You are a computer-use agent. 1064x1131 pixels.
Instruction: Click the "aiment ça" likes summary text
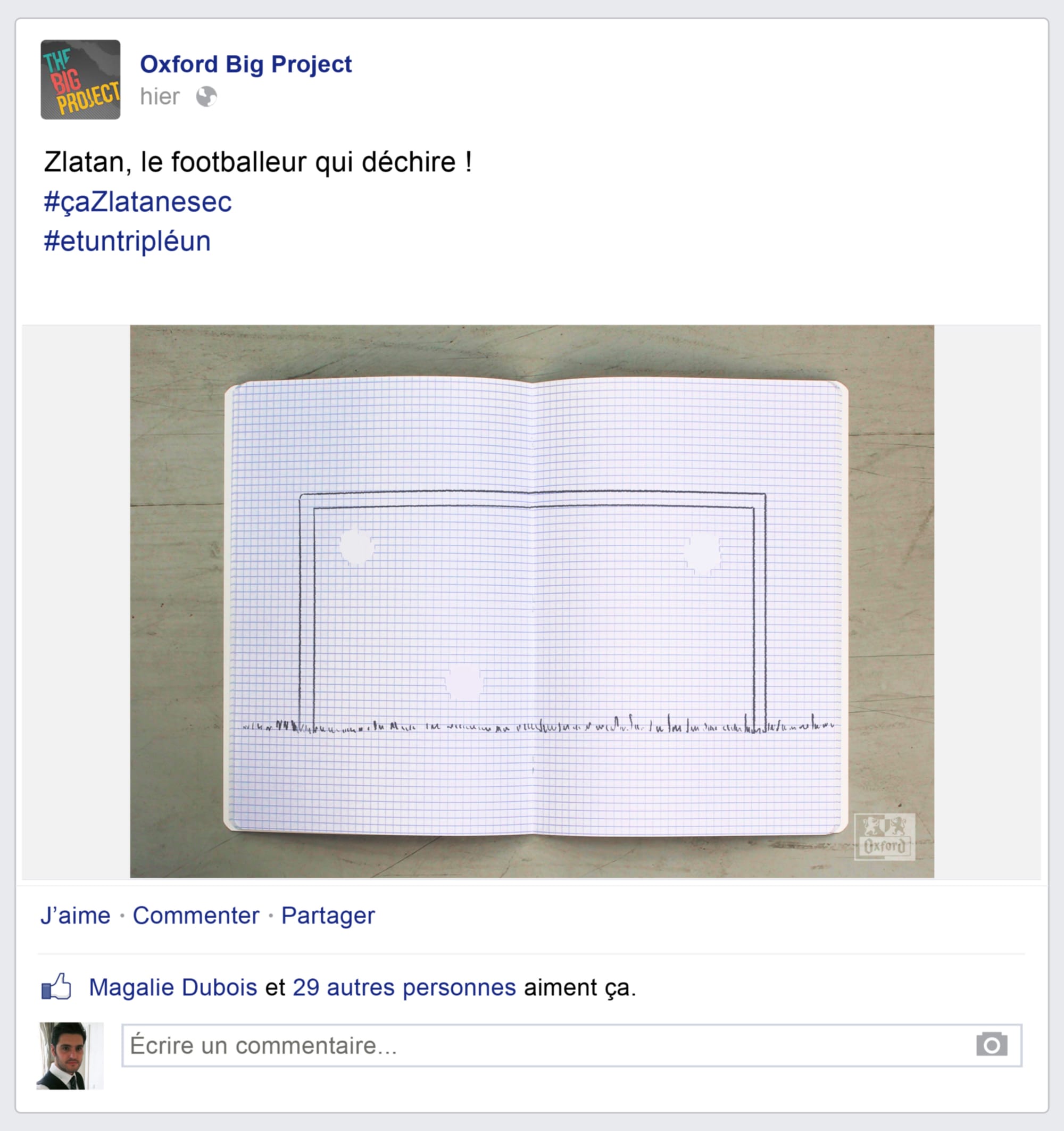[x=580, y=988]
